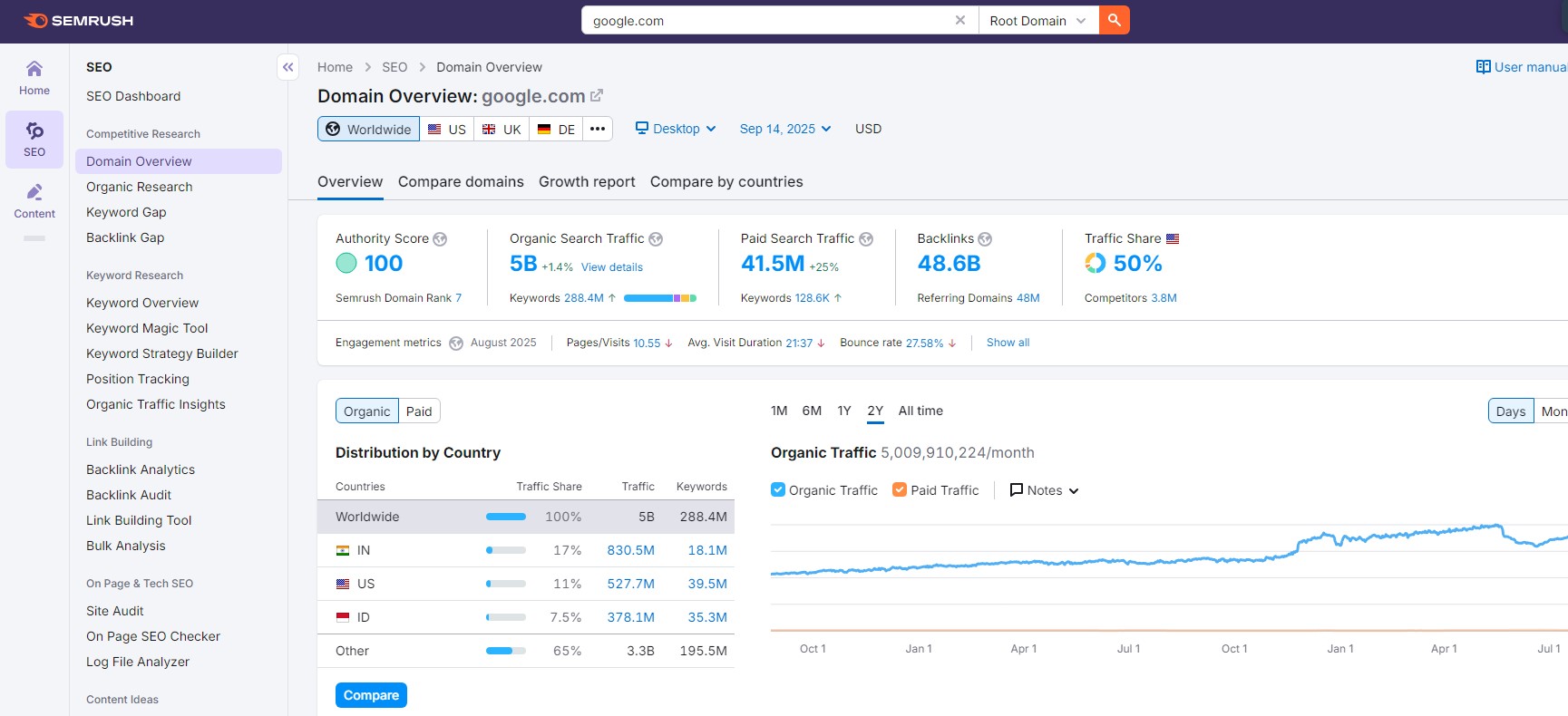Switch to Compare domains tab

click(x=461, y=181)
